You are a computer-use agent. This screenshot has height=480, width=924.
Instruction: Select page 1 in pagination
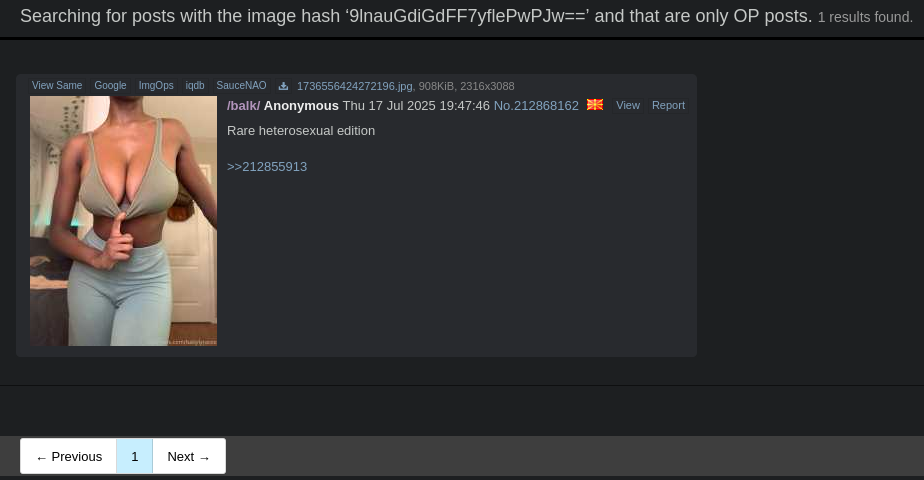point(134,456)
